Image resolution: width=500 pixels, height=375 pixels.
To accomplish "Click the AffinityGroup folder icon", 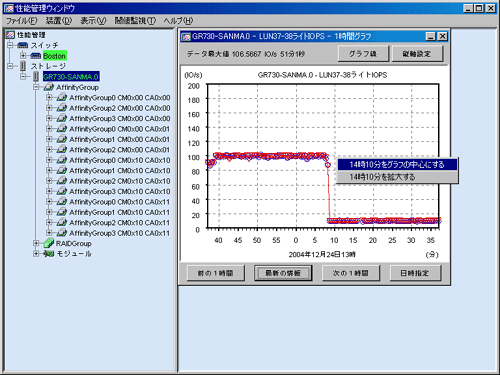I will 48,87.
